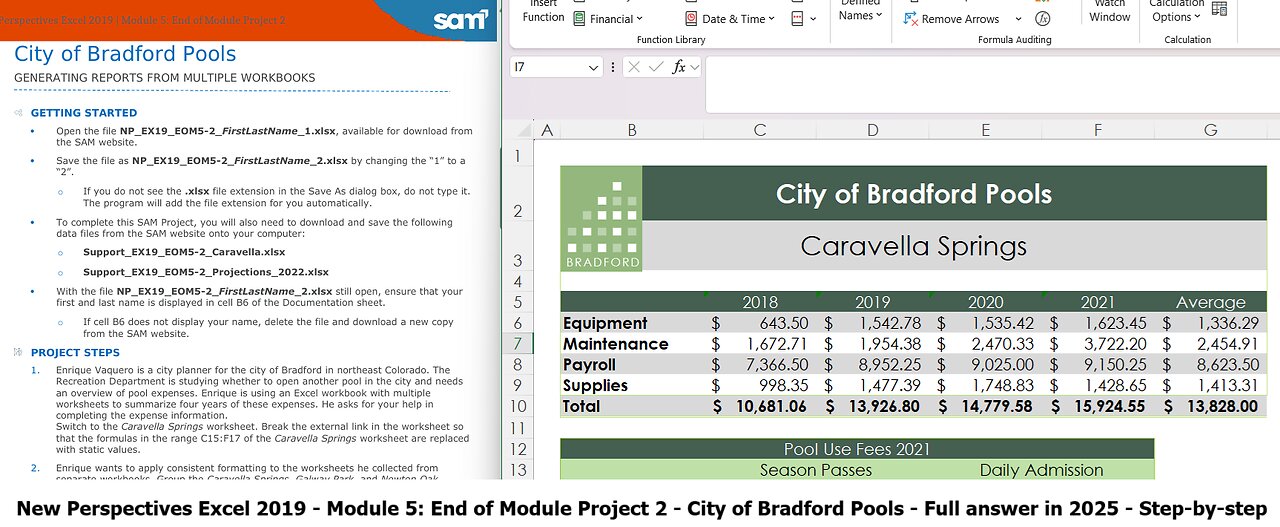
Task: Click the Evaluate Formula fx circle icon
Action: (x=1043, y=19)
